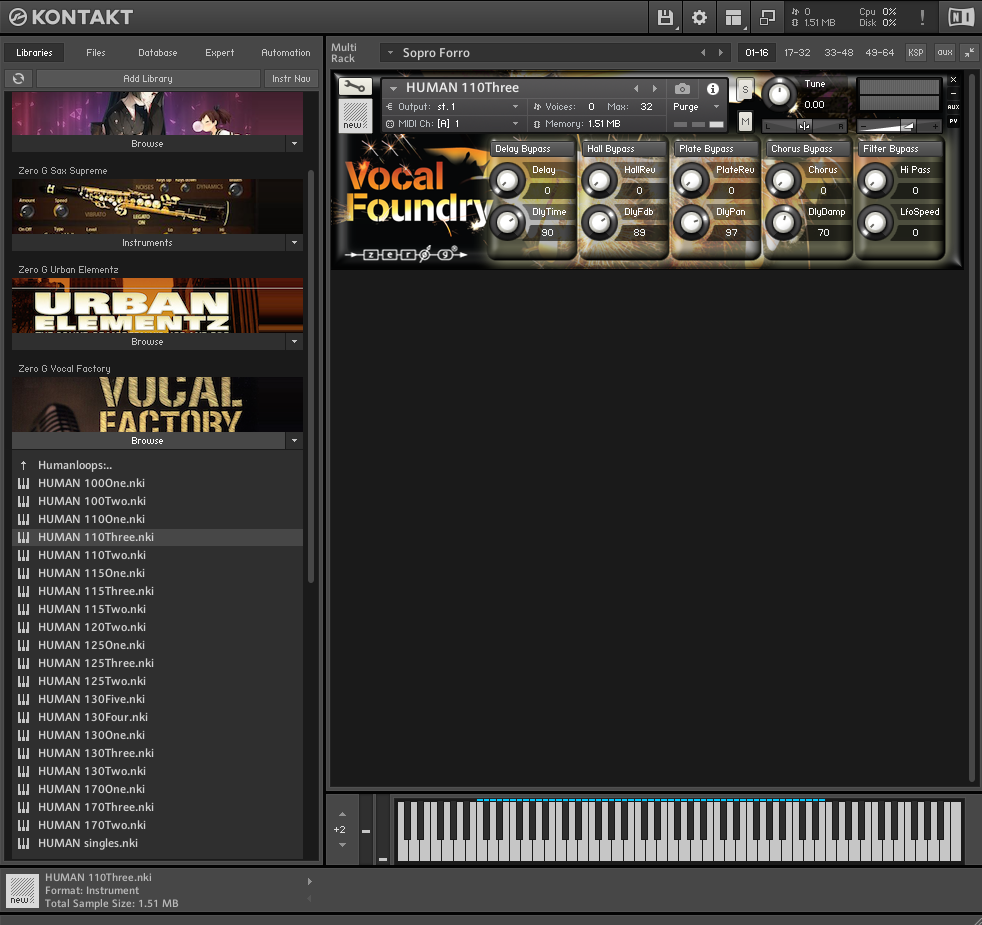Image resolution: width=982 pixels, height=925 pixels.
Task: Toggle aux sends panel
Action: 944,53
